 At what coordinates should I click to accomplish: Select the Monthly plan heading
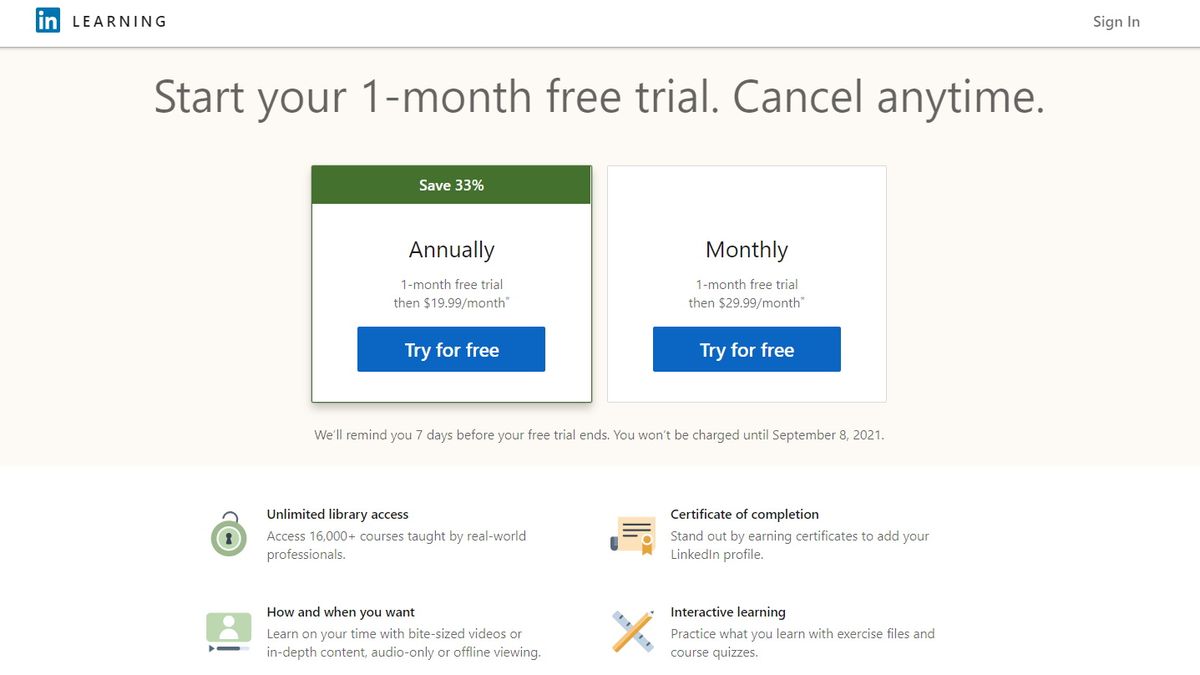pos(747,249)
